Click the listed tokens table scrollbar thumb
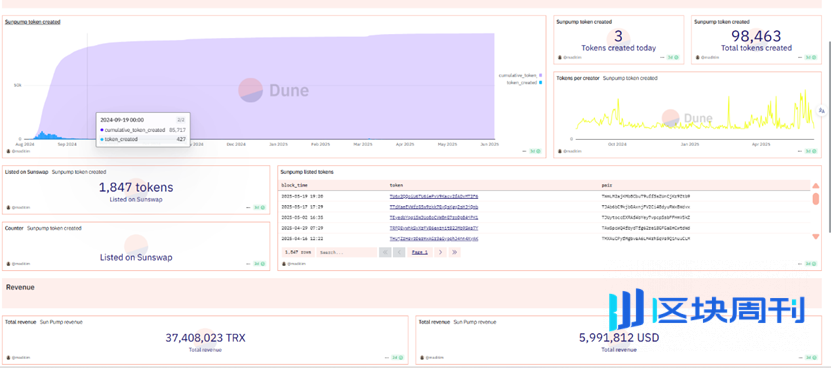The image size is (831, 368). pyautogui.click(x=816, y=198)
